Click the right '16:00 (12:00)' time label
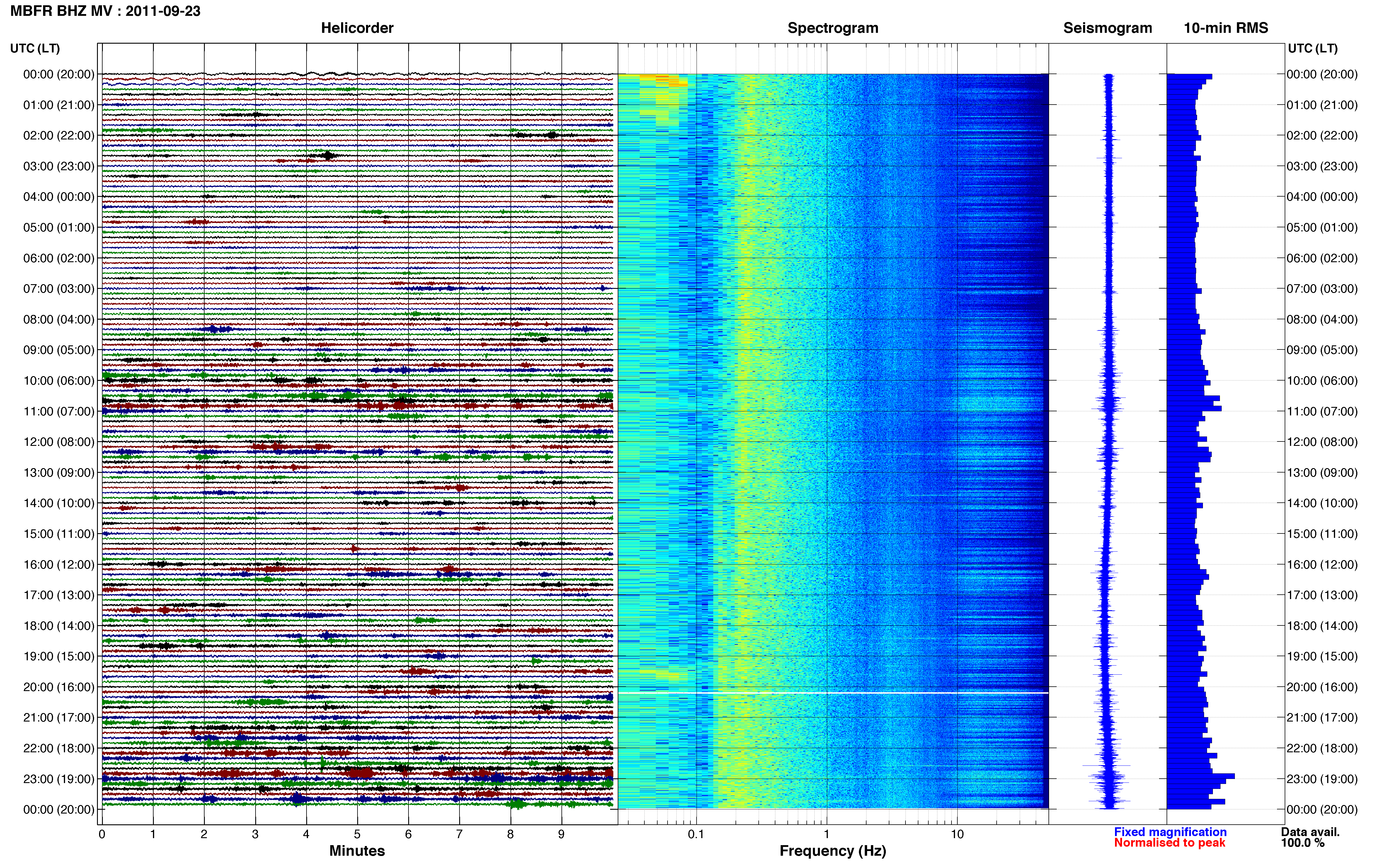This screenshot has height=868, width=1389. (x=1322, y=564)
